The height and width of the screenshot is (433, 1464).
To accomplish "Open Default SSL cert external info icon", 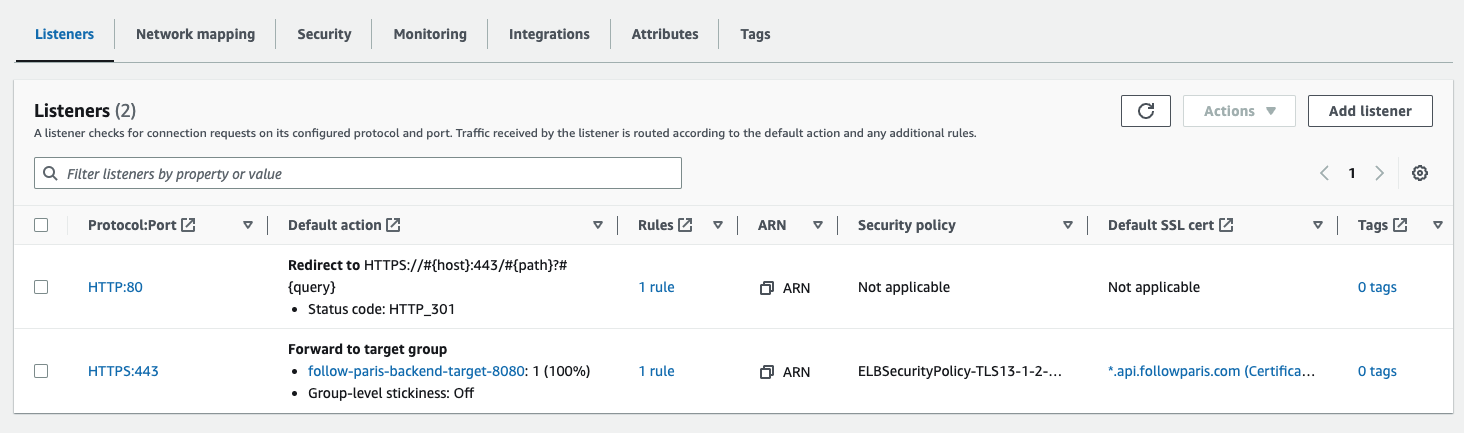I will 1226,225.
